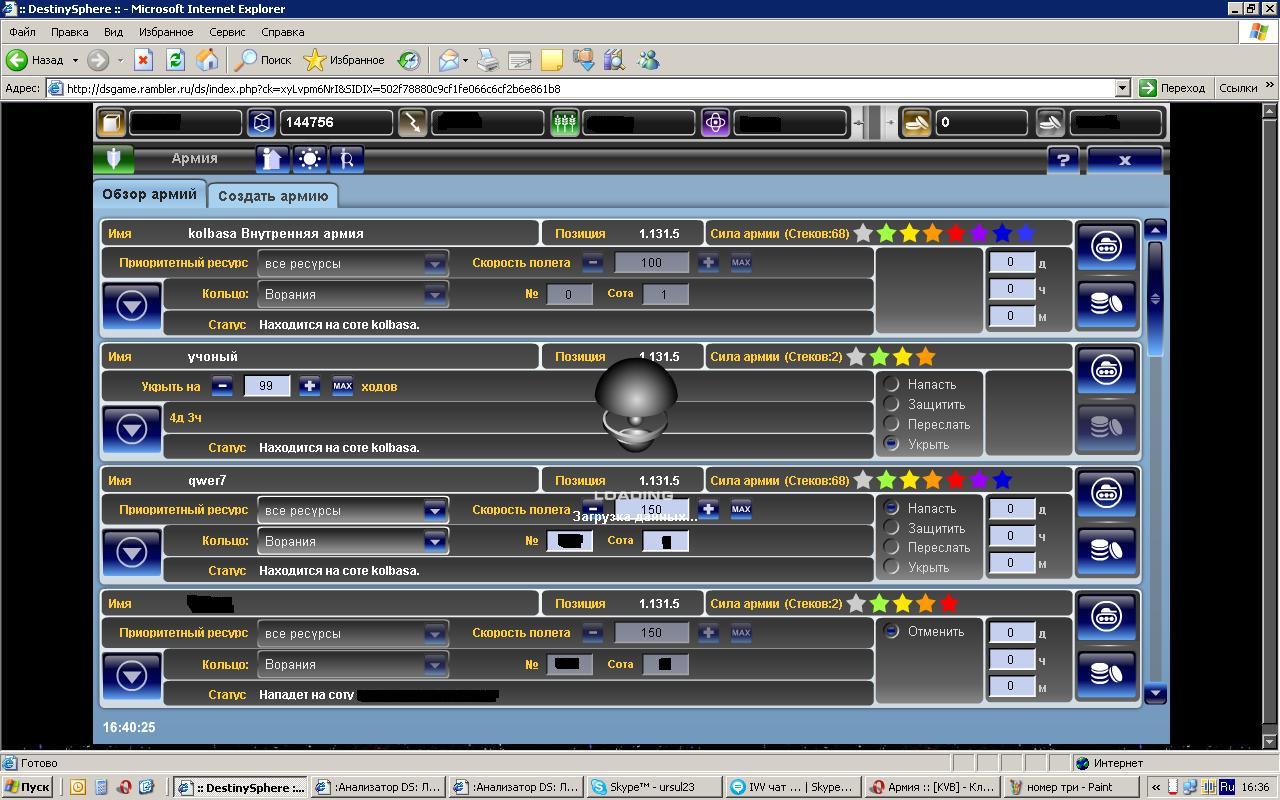Image resolution: width=1280 pixels, height=800 pixels.
Task: Click the coins icon for kolbasa army
Action: point(1106,304)
